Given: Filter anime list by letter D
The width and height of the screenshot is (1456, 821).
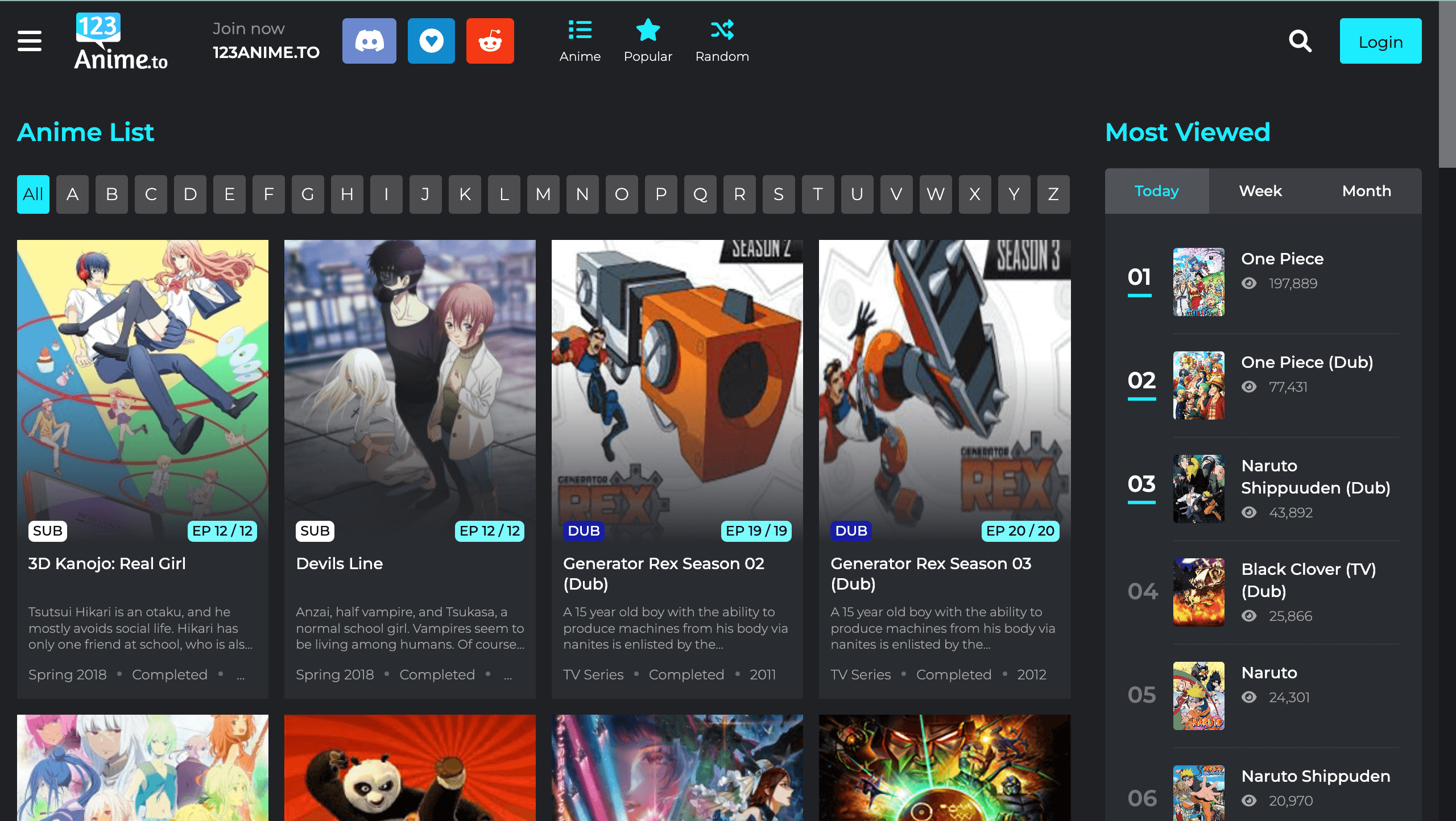Looking at the screenshot, I should [190, 194].
